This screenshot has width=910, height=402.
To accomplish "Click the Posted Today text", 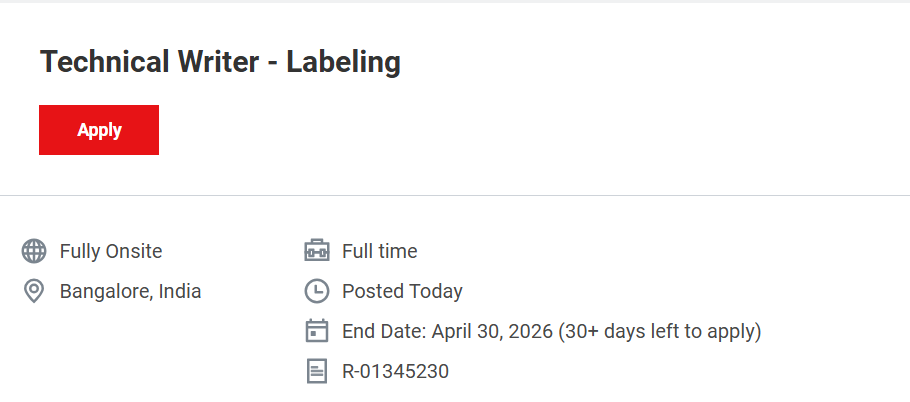I will click(x=402, y=291).
